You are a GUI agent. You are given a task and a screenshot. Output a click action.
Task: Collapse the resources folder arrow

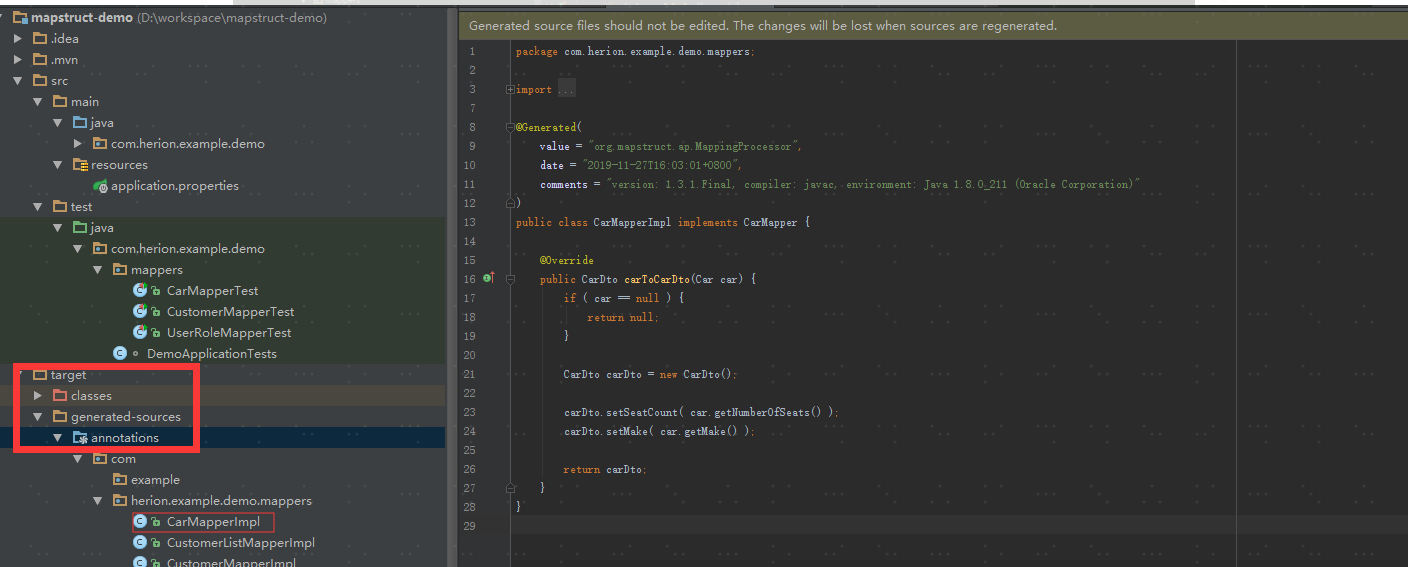pyautogui.click(x=58, y=165)
